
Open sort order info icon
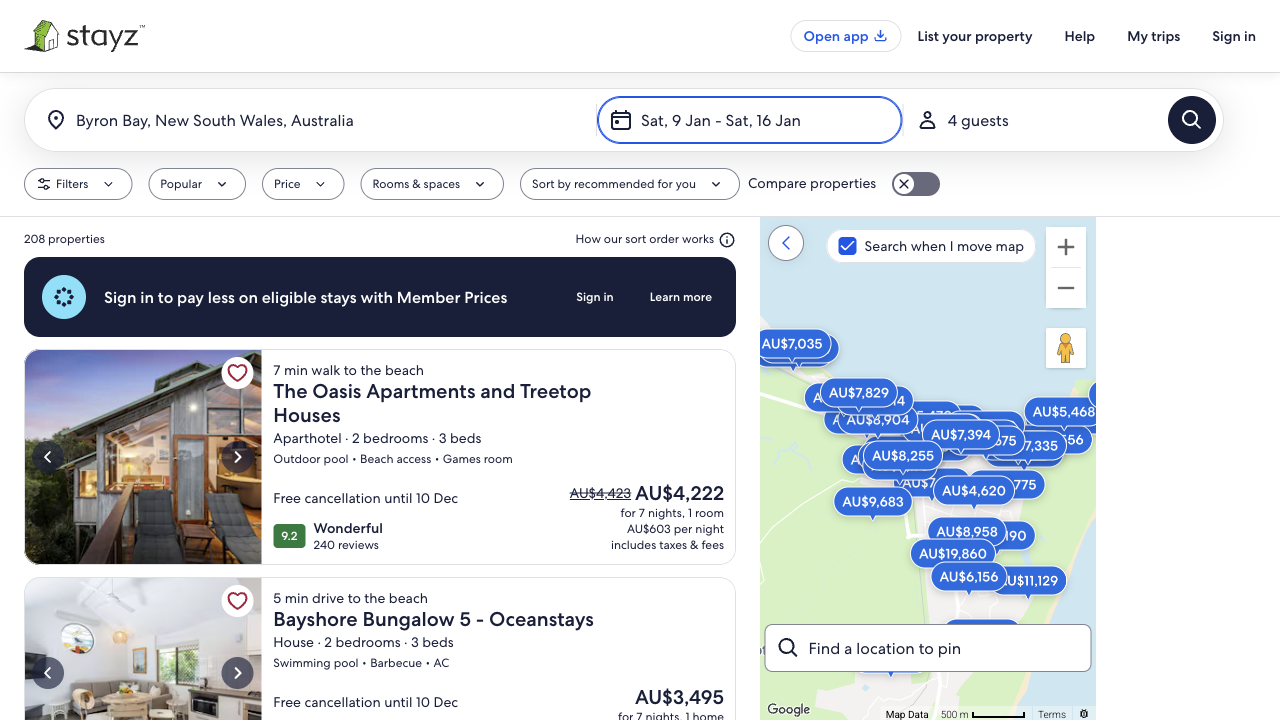727,240
